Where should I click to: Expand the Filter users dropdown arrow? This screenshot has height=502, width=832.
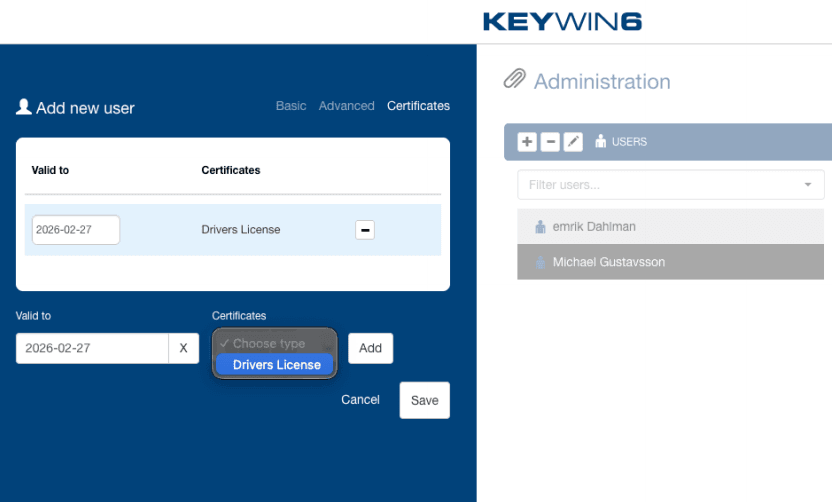tap(807, 185)
